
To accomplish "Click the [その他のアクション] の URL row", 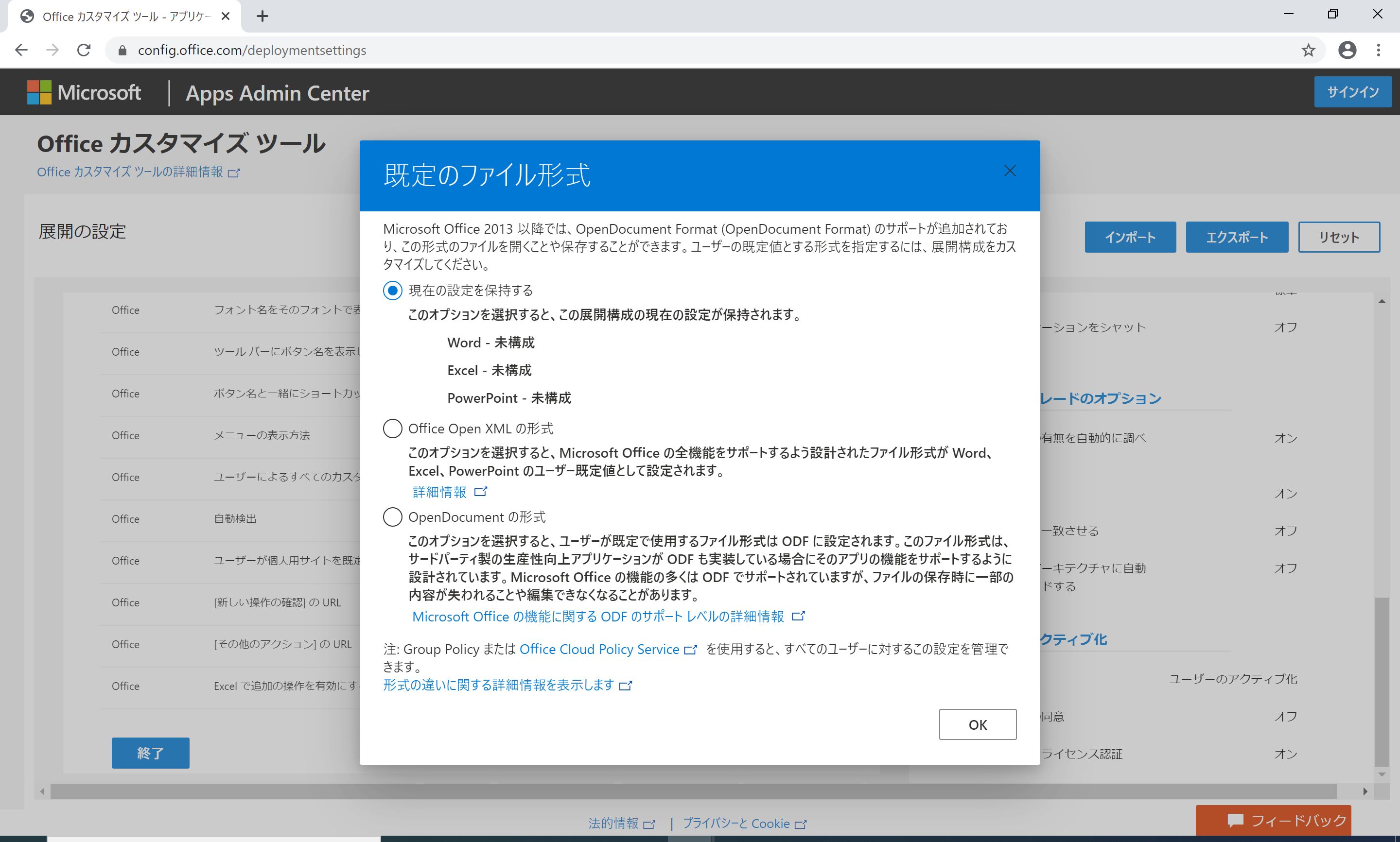I will (x=230, y=645).
